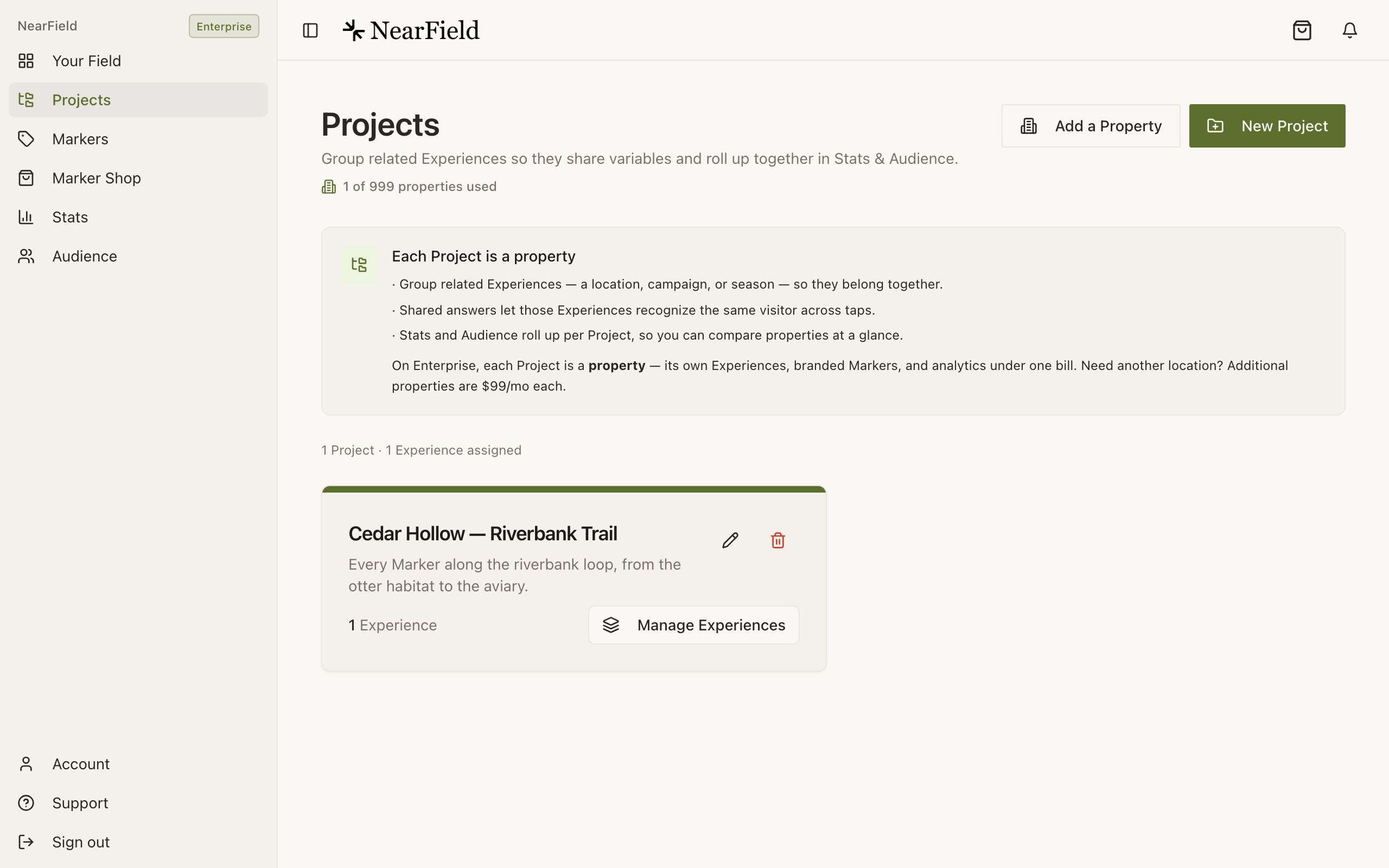Click the riverbank loop project description
This screenshot has height=868, width=1389.
tap(514, 575)
